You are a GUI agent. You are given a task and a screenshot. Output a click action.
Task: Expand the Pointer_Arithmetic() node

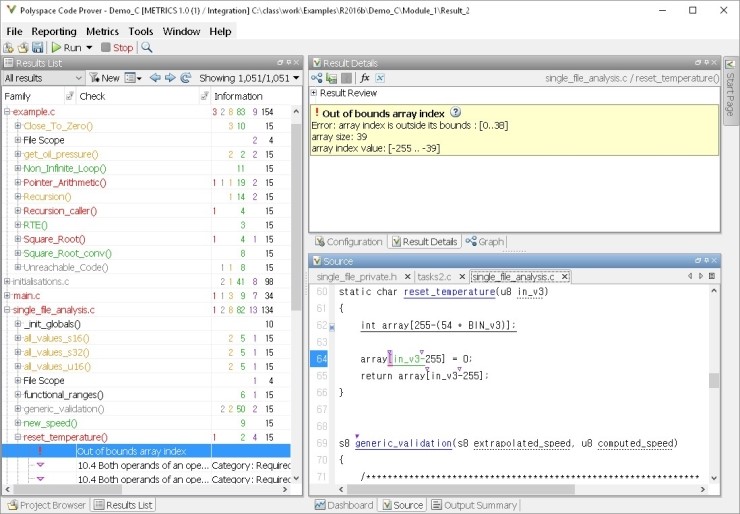pos(17,183)
